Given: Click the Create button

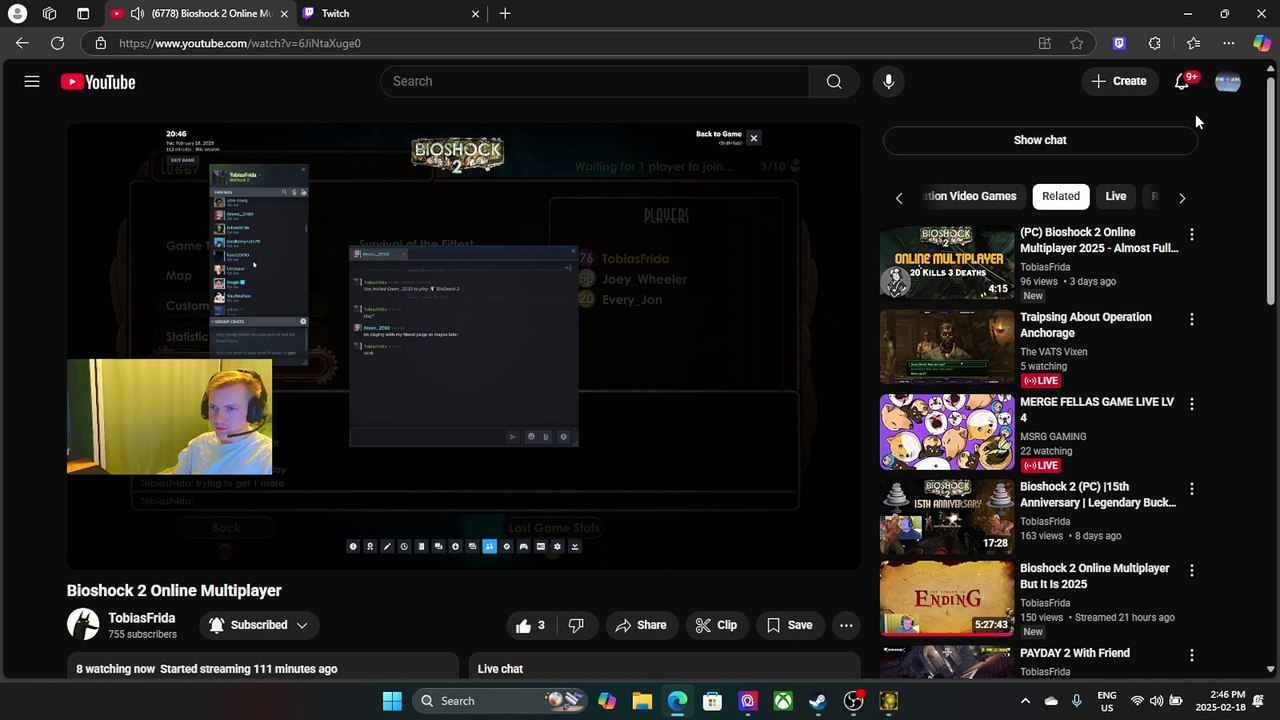Looking at the screenshot, I should (x=1119, y=82).
